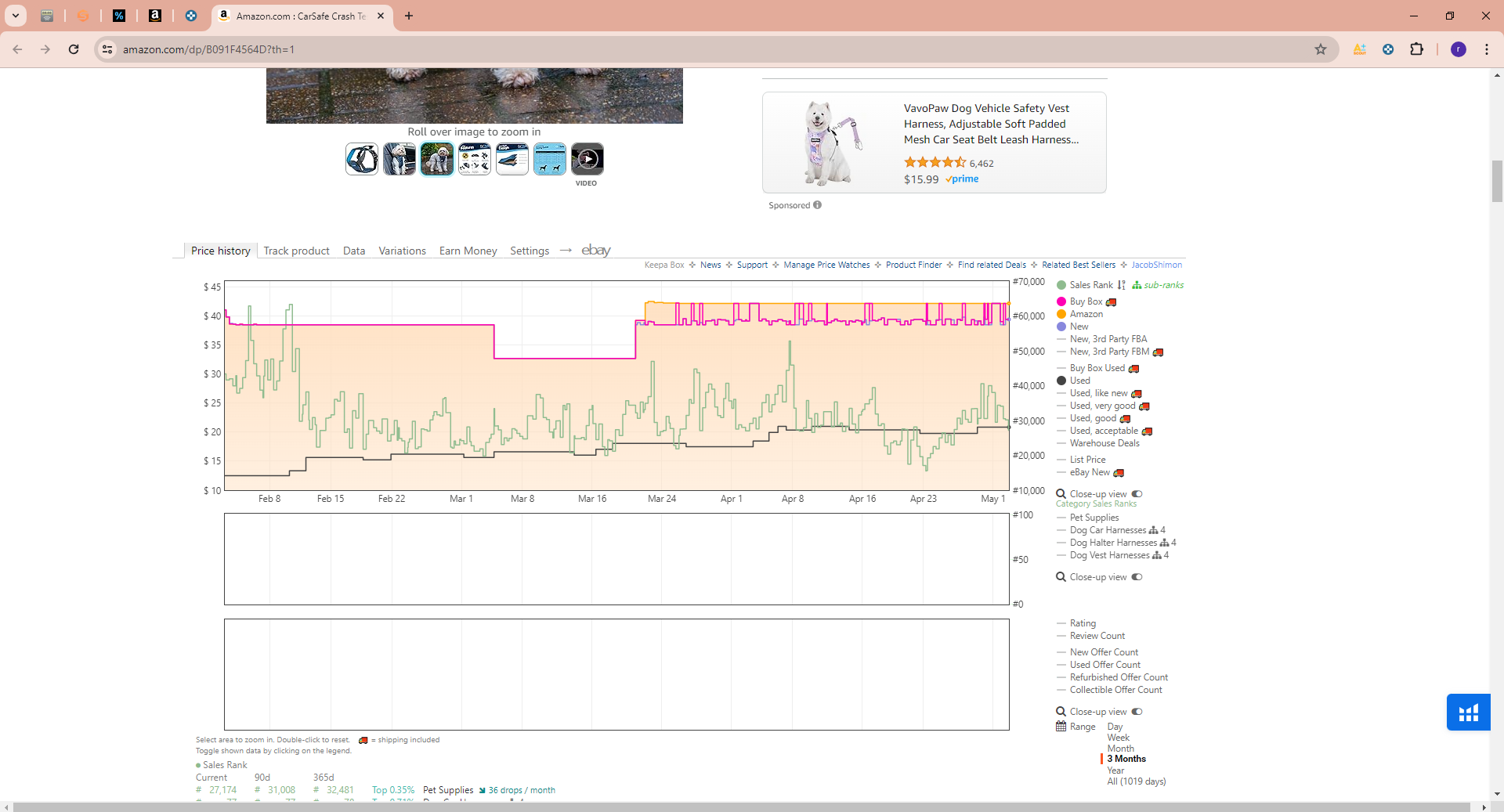
Task: Open the VavoPaw Dog Vehicle Safety Vest ad
Action: pyautogui.click(x=935, y=143)
